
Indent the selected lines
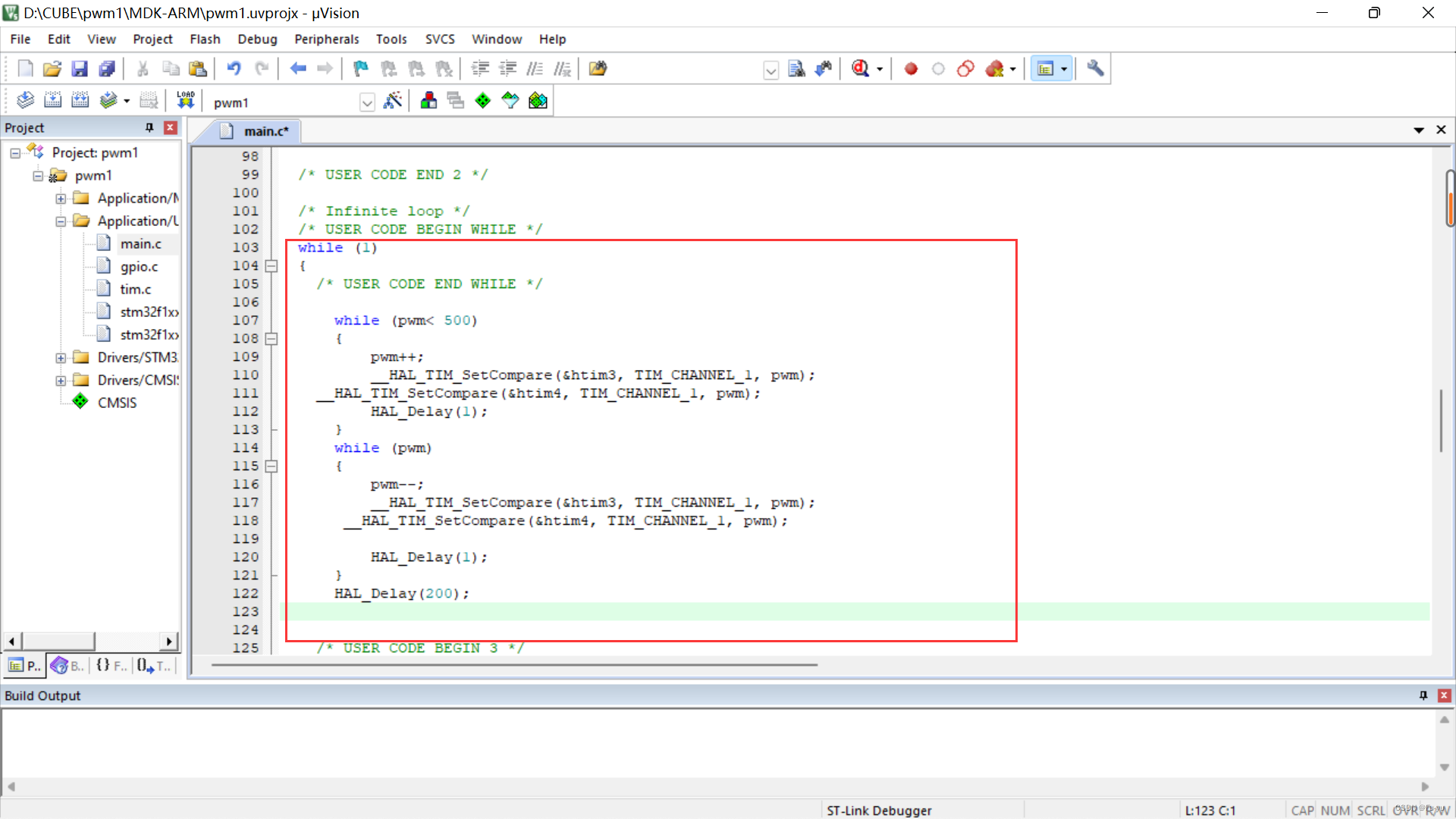click(480, 69)
